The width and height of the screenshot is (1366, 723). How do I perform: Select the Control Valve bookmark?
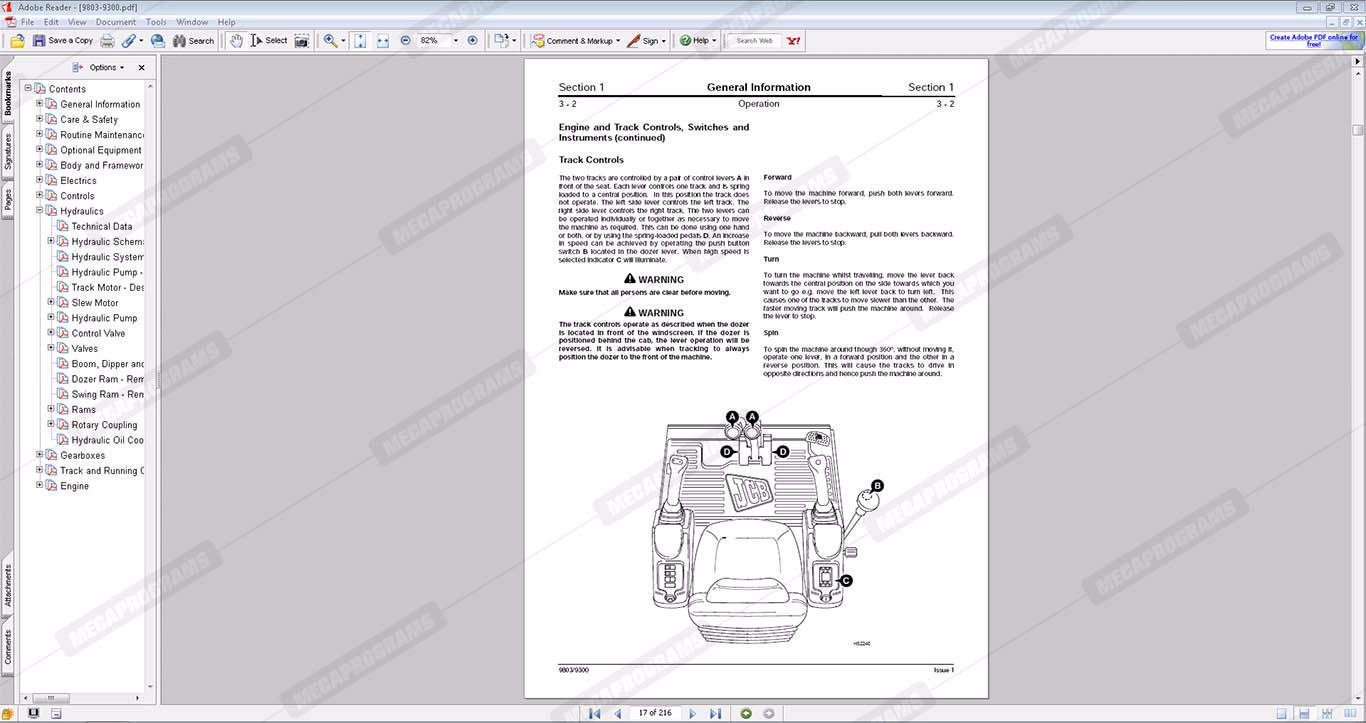(x=98, y=333)
